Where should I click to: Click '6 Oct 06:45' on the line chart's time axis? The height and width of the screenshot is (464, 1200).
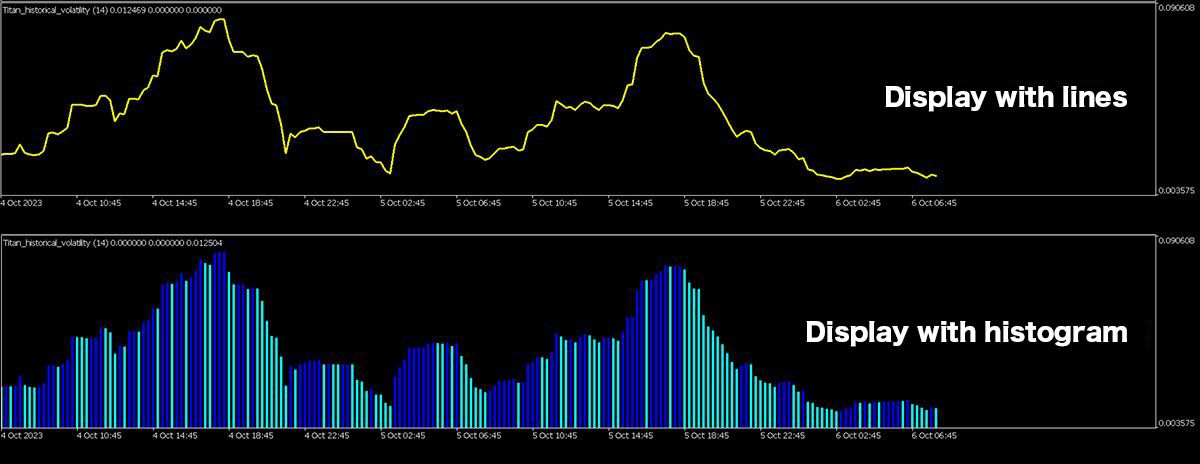(934, 202)
